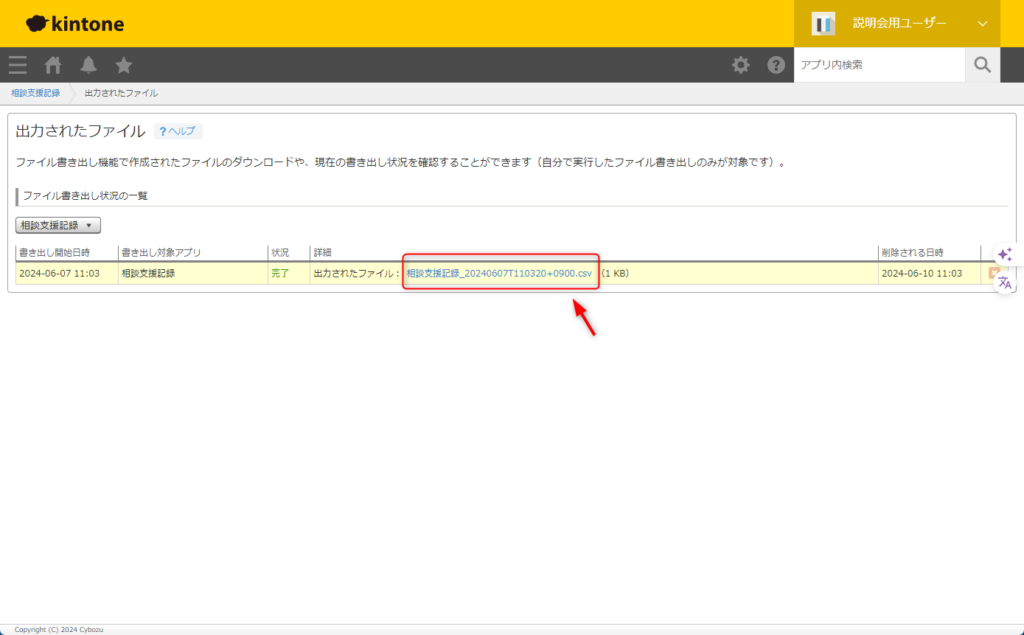Open the 相談支援記録 app filter dropdown
This screenshot has width=1024, height=635.
[x=58, y=226]
